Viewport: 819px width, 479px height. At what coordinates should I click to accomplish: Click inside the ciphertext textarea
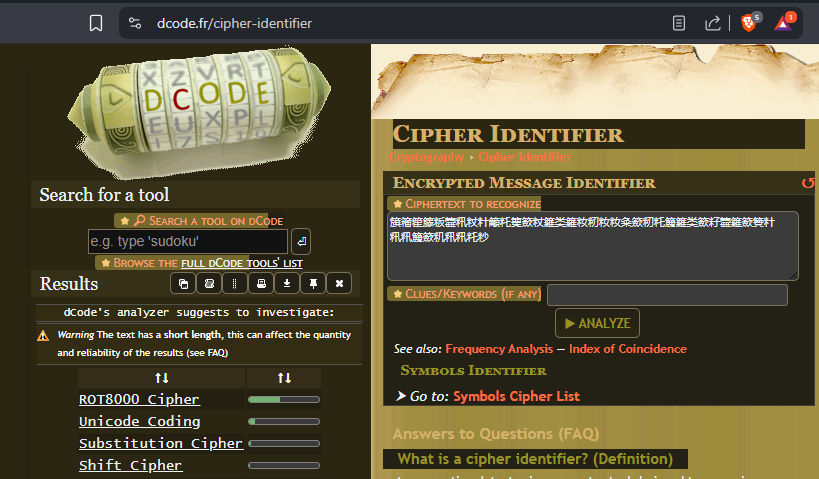pos(592,246)
